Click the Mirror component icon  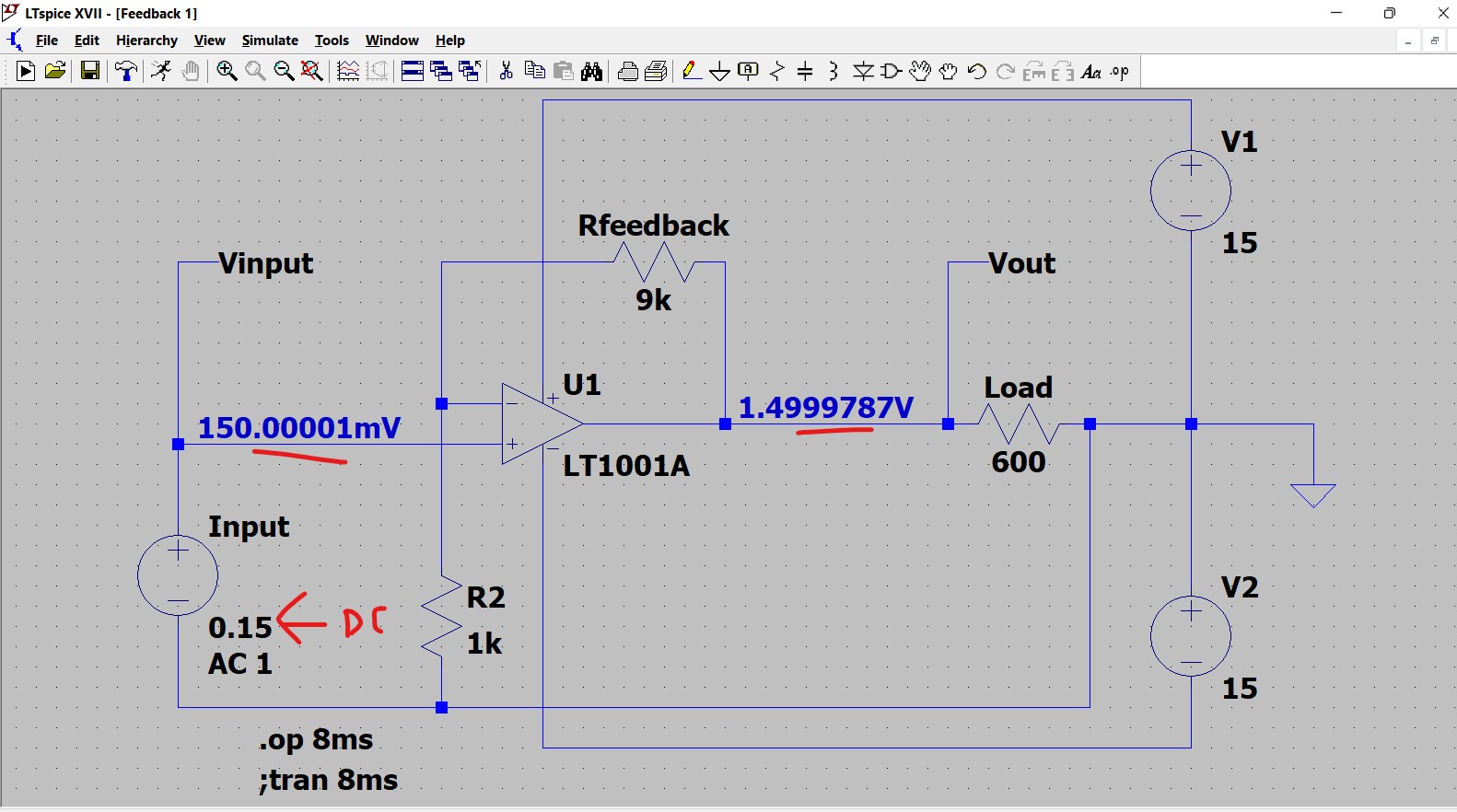coord(1063,71)
